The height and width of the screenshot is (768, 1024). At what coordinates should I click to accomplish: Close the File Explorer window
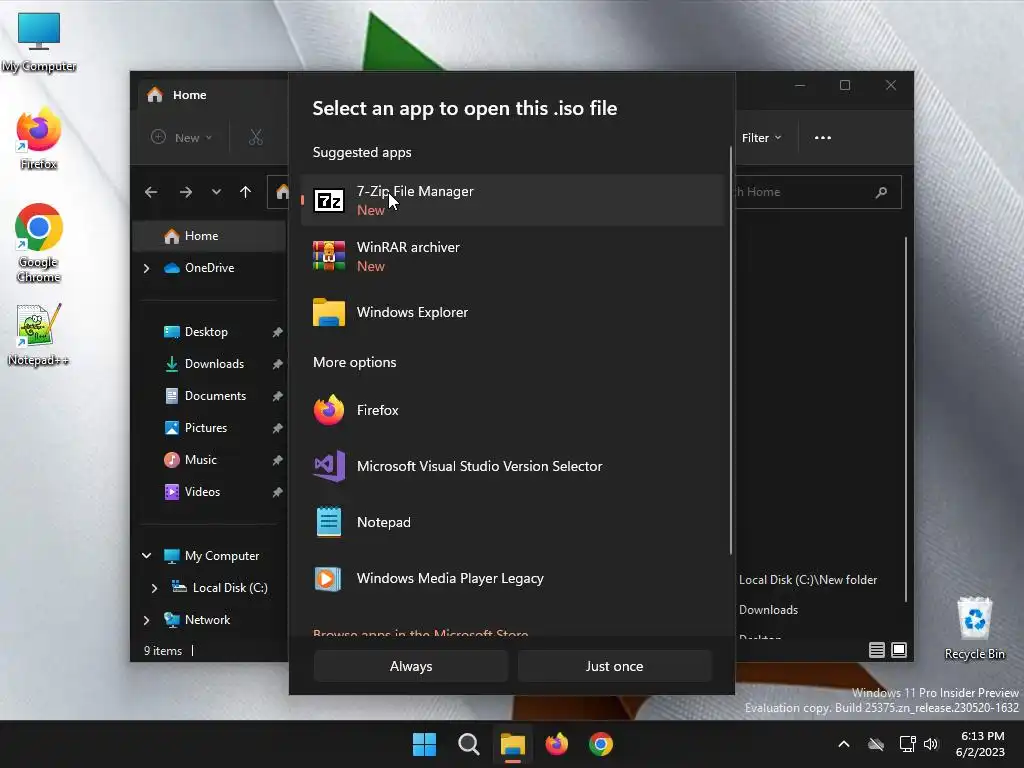click(891, 86)
